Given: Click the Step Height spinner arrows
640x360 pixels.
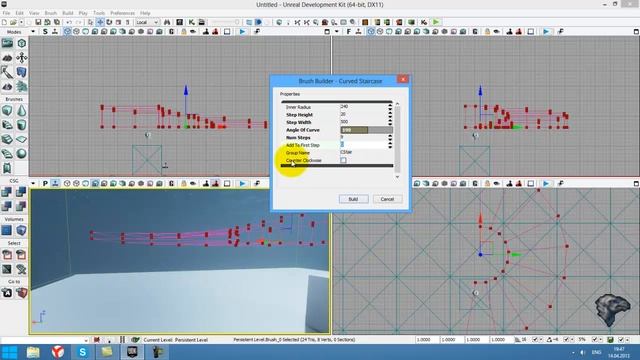Looking at the screenshot, I should point(390,115).
